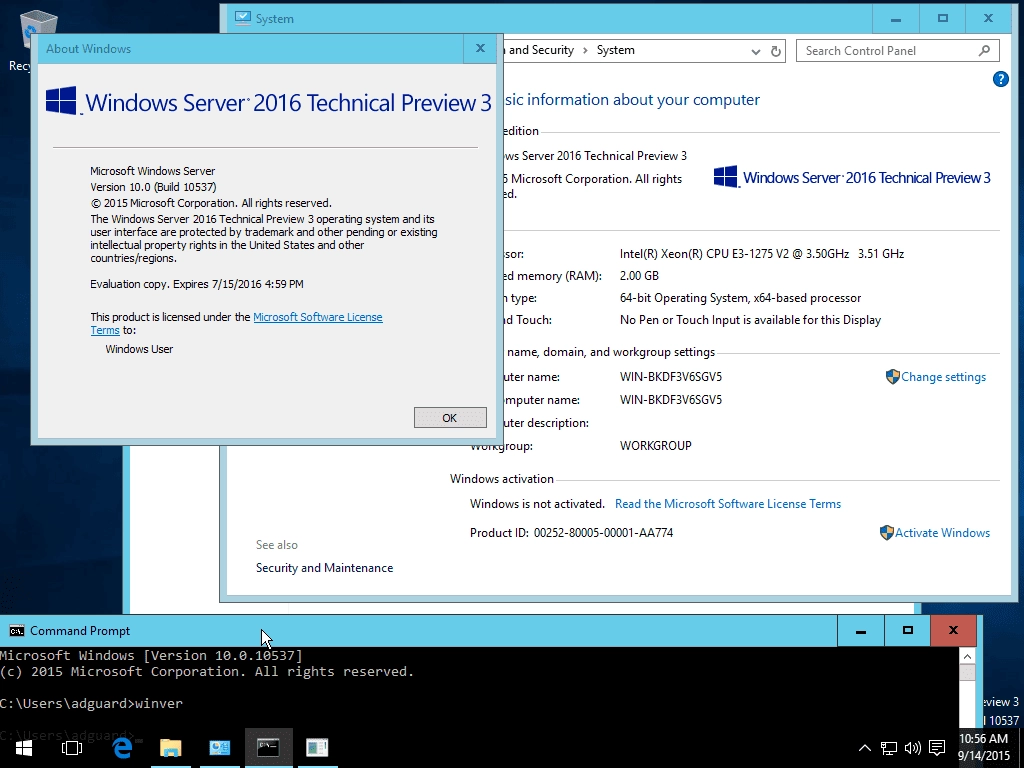Click the System breadcrumb in address bar

coord(615,50)
